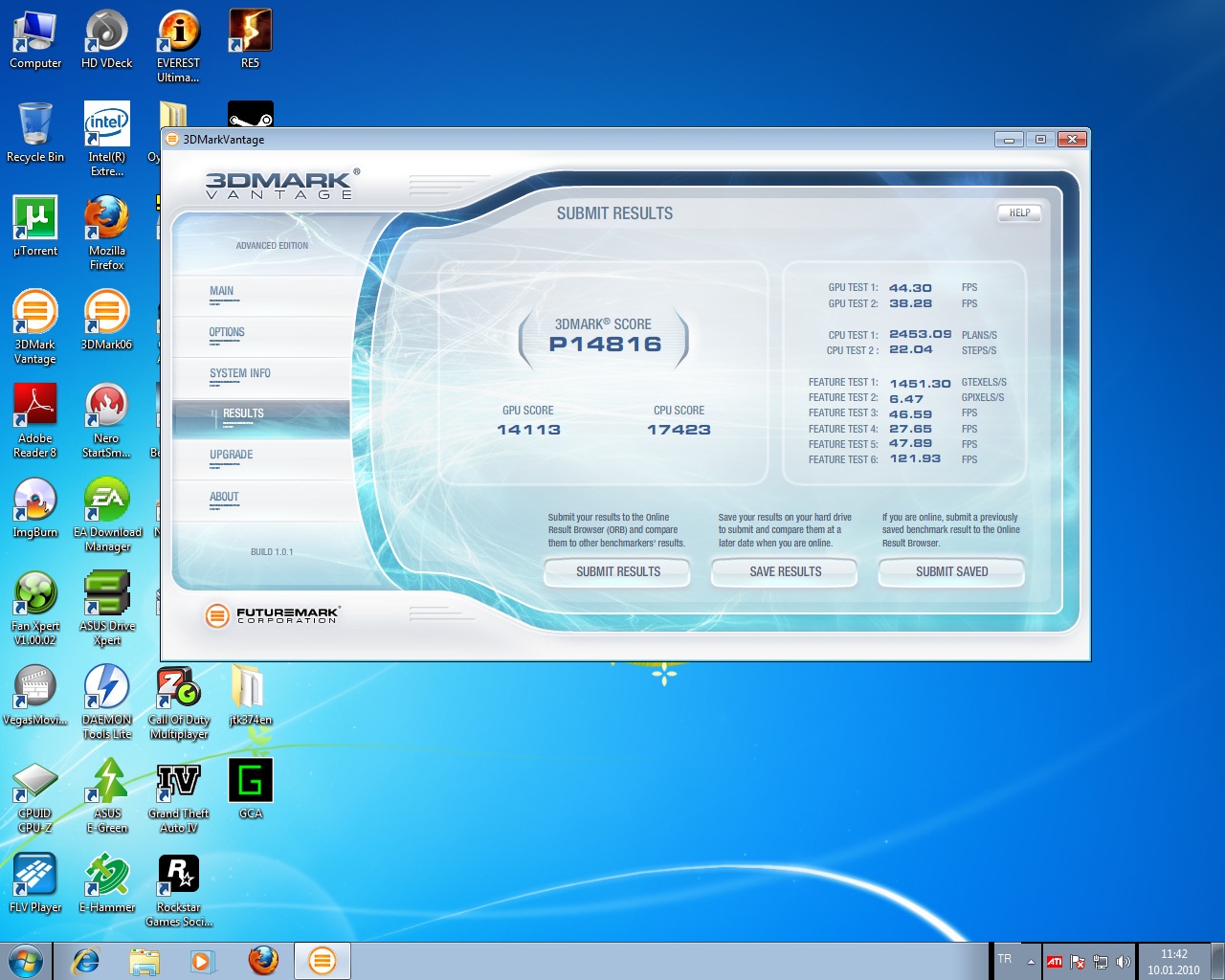Open the Computer desktop icon
The height and width of the screenshot is (980, 1225).
(x=35, y=39)
